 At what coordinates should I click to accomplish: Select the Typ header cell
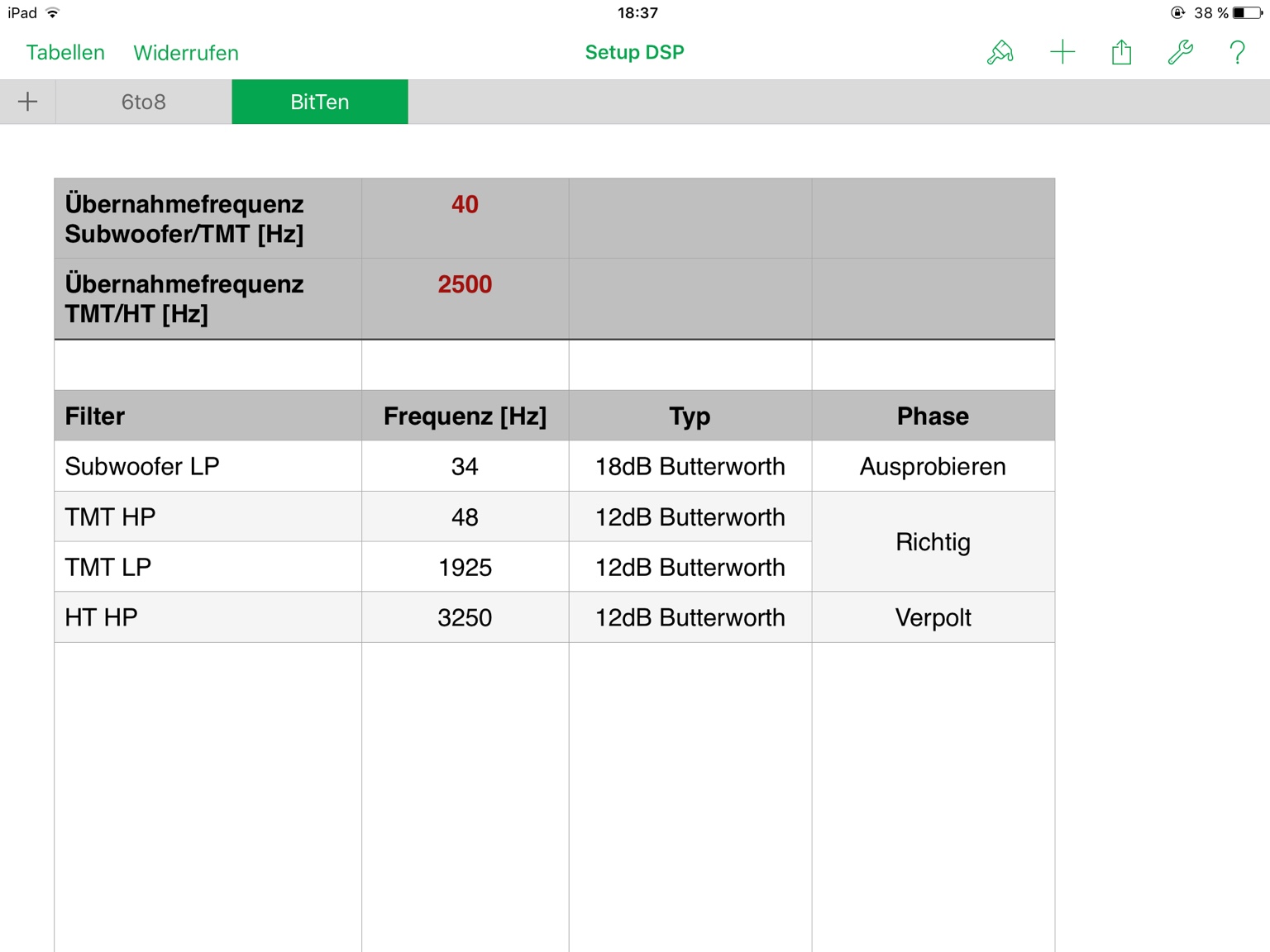pos(690,416)
